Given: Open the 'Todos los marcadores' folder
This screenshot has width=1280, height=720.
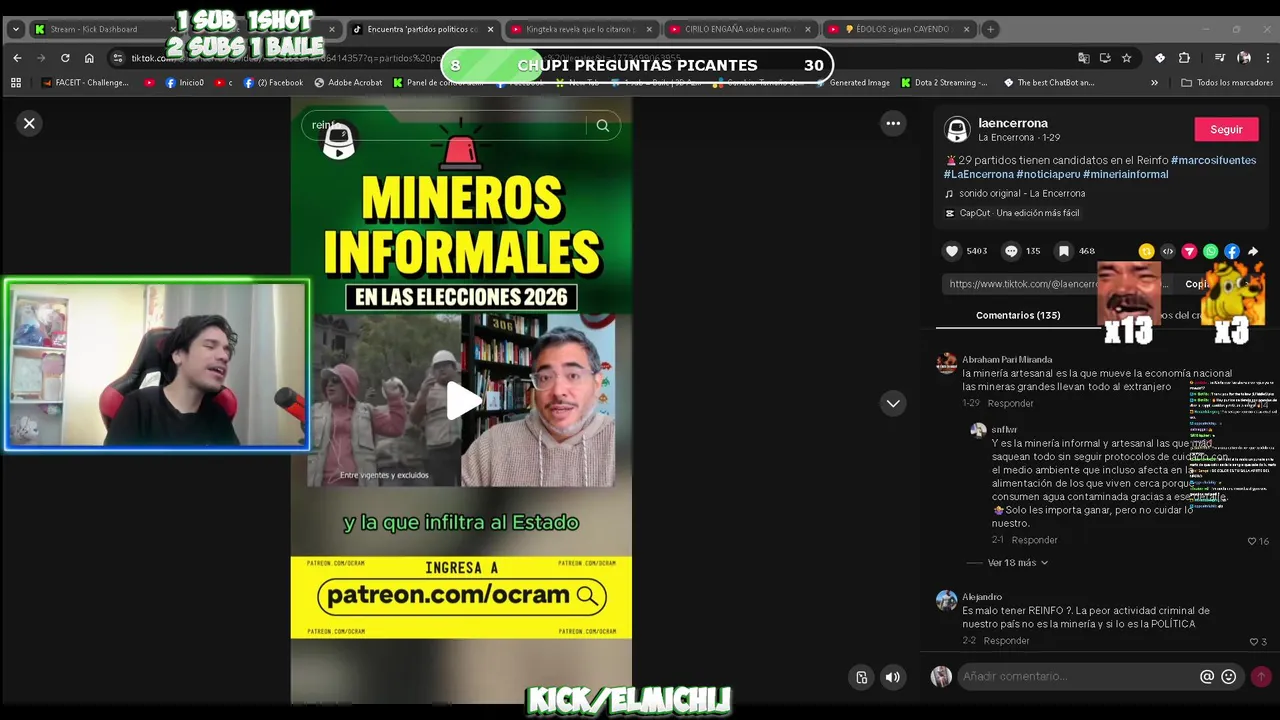Looking at the screenshot, I should coord(1227,83).
